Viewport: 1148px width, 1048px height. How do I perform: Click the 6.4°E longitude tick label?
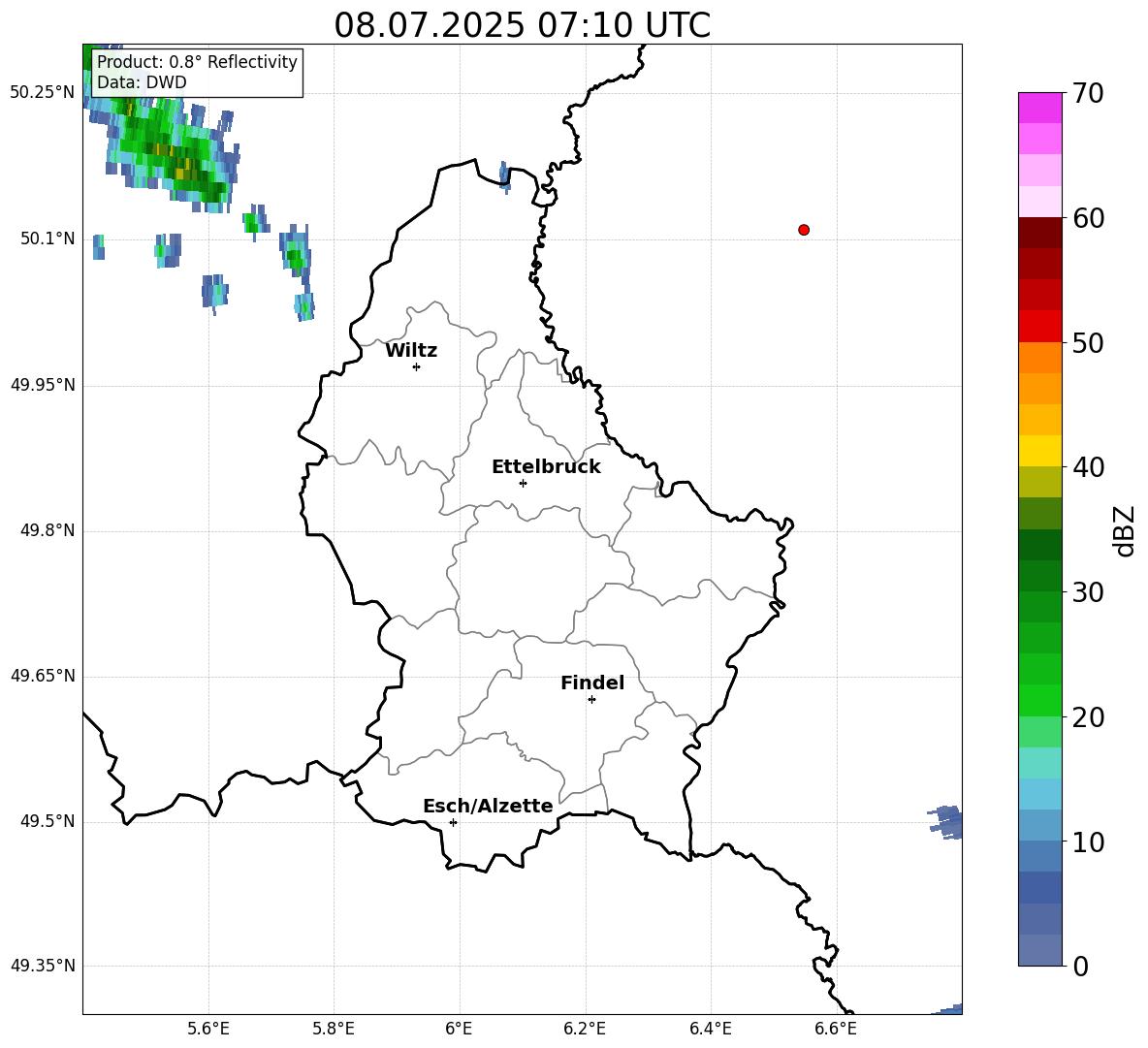pos(710,1029)
